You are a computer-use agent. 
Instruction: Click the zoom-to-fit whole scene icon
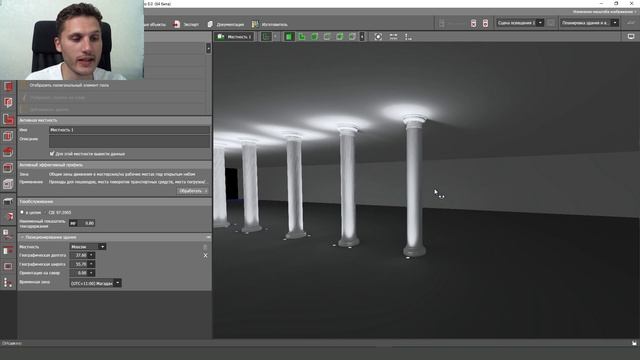click(x=378, y=37)
